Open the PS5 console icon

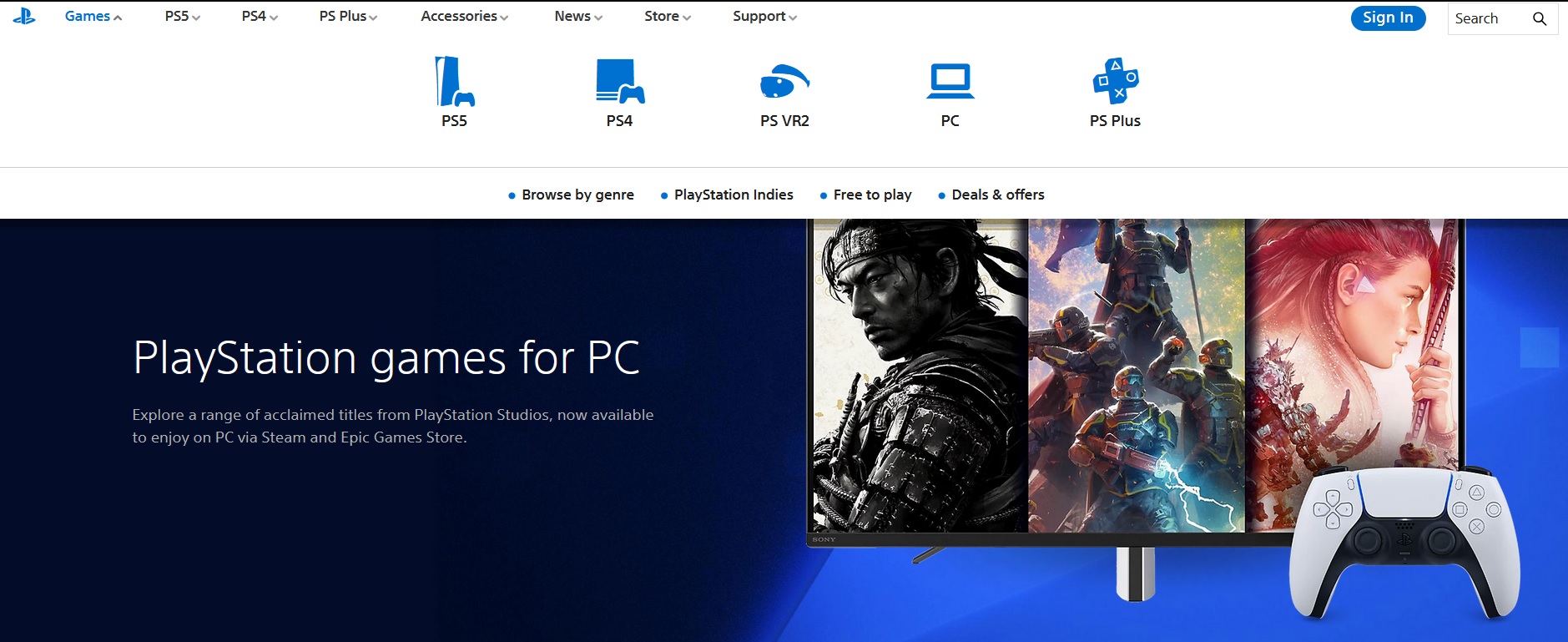tap(454, 81)
